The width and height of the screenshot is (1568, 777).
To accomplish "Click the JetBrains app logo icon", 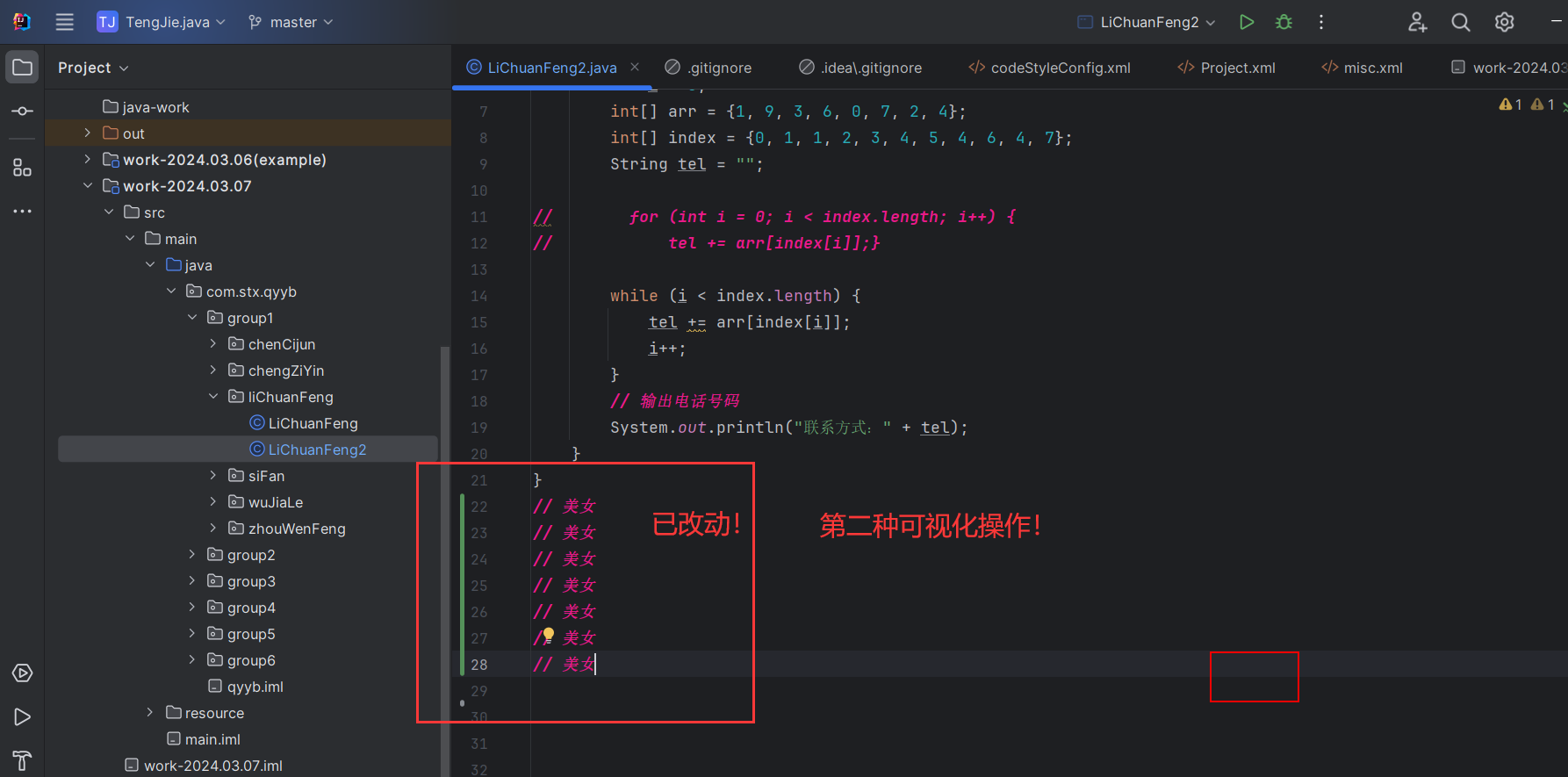I will tap(21, 22).
